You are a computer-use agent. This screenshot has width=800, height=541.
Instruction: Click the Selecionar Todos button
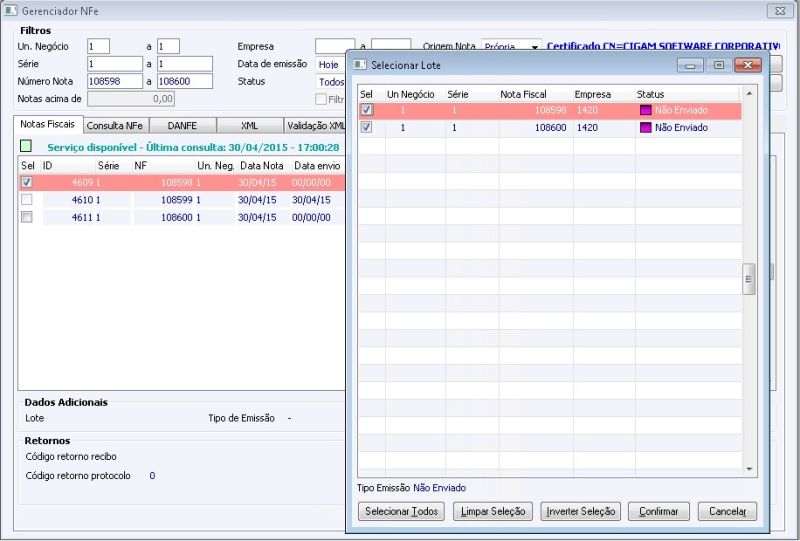tap(402, 511)
